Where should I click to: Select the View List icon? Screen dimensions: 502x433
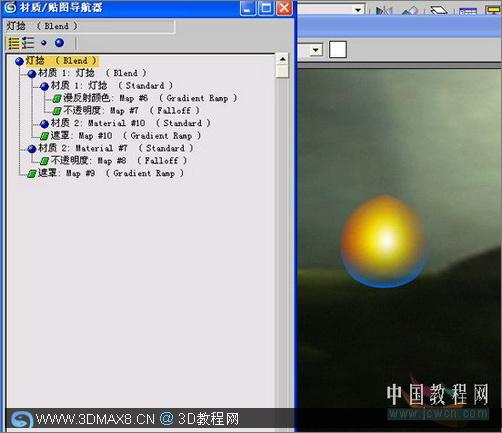click(x=13, y=43)
